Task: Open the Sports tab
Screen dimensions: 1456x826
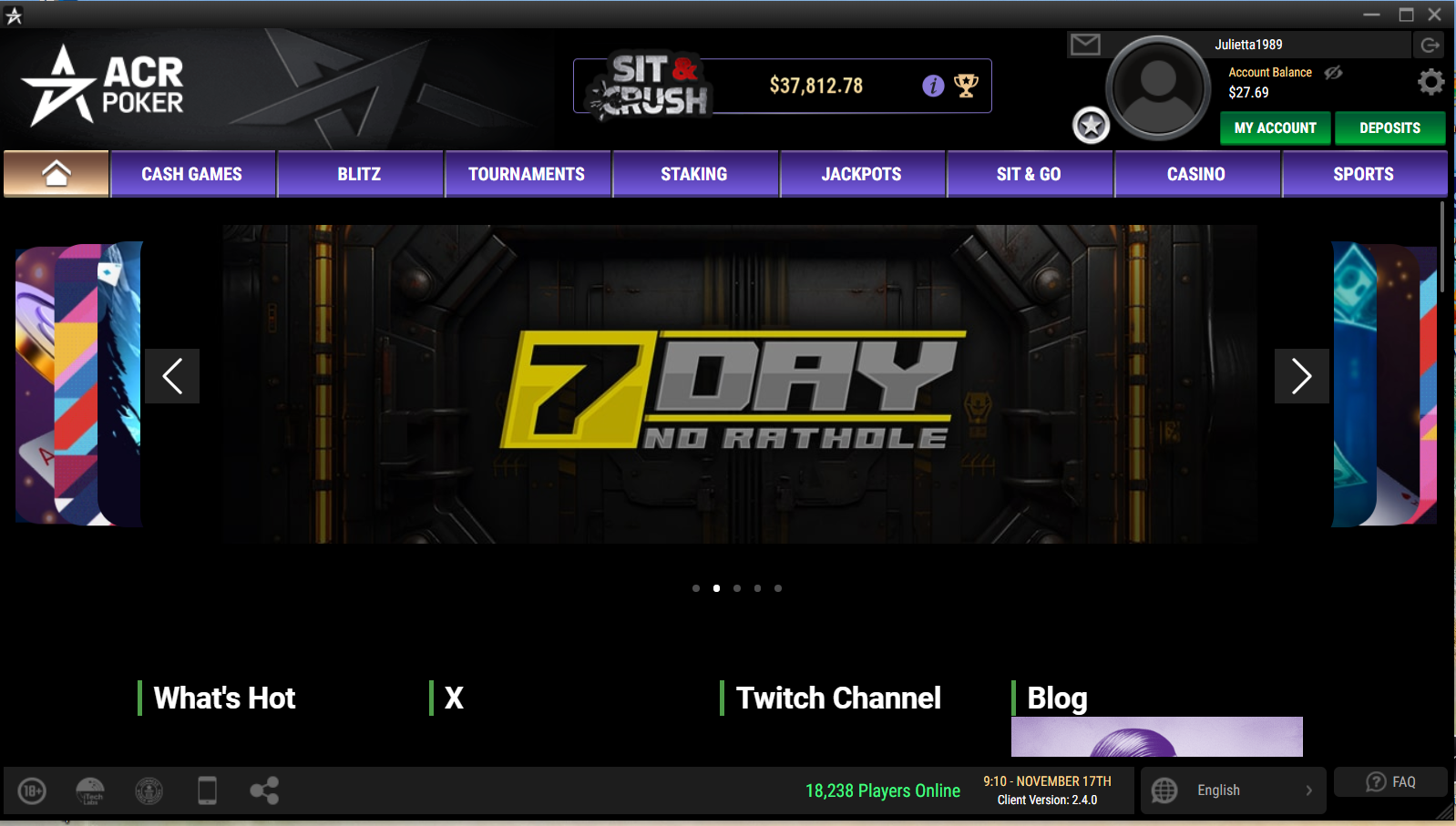Action: click(x=1364, y=174)
